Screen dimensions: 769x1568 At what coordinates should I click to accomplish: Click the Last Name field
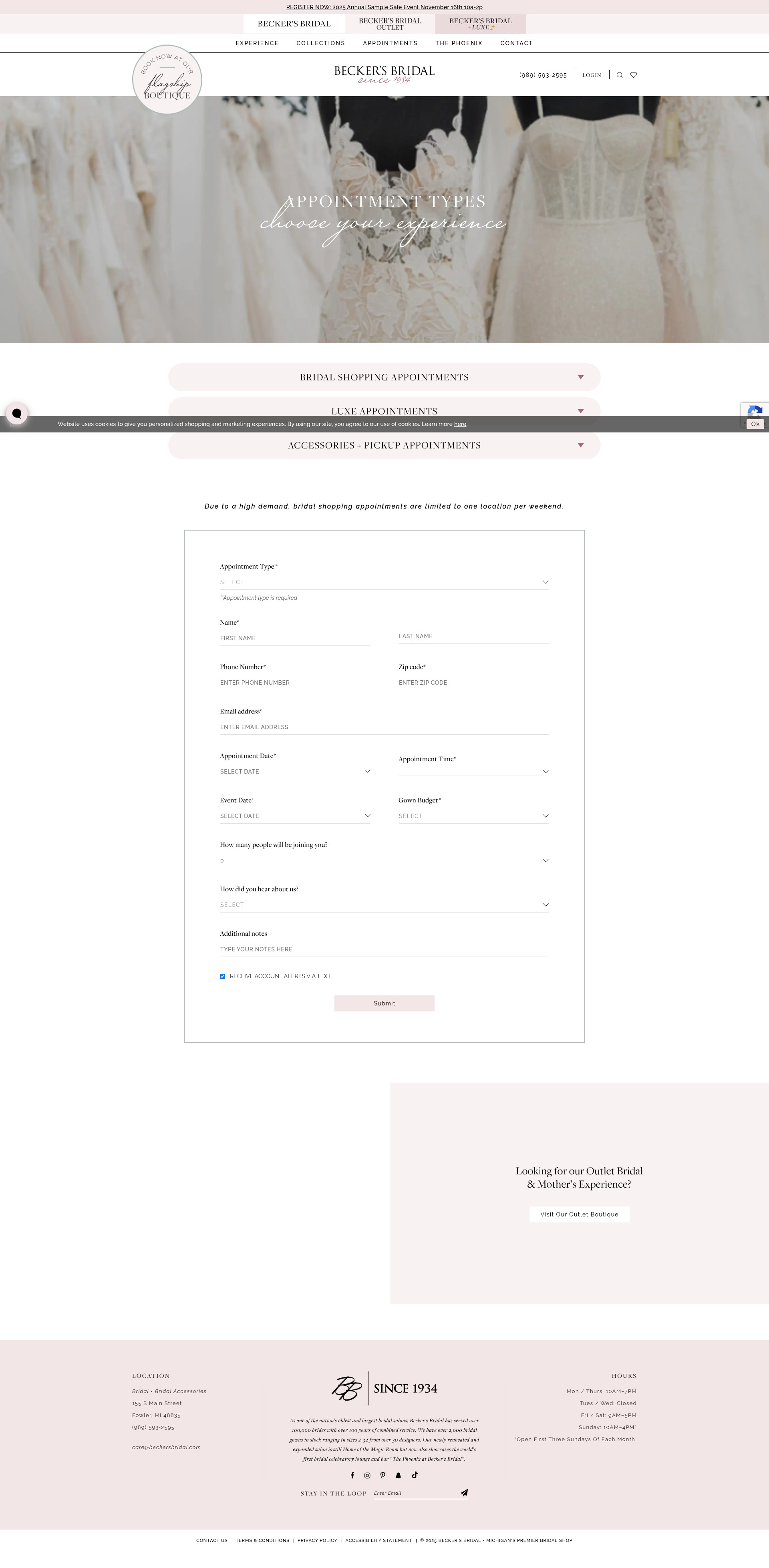[474, 636]
